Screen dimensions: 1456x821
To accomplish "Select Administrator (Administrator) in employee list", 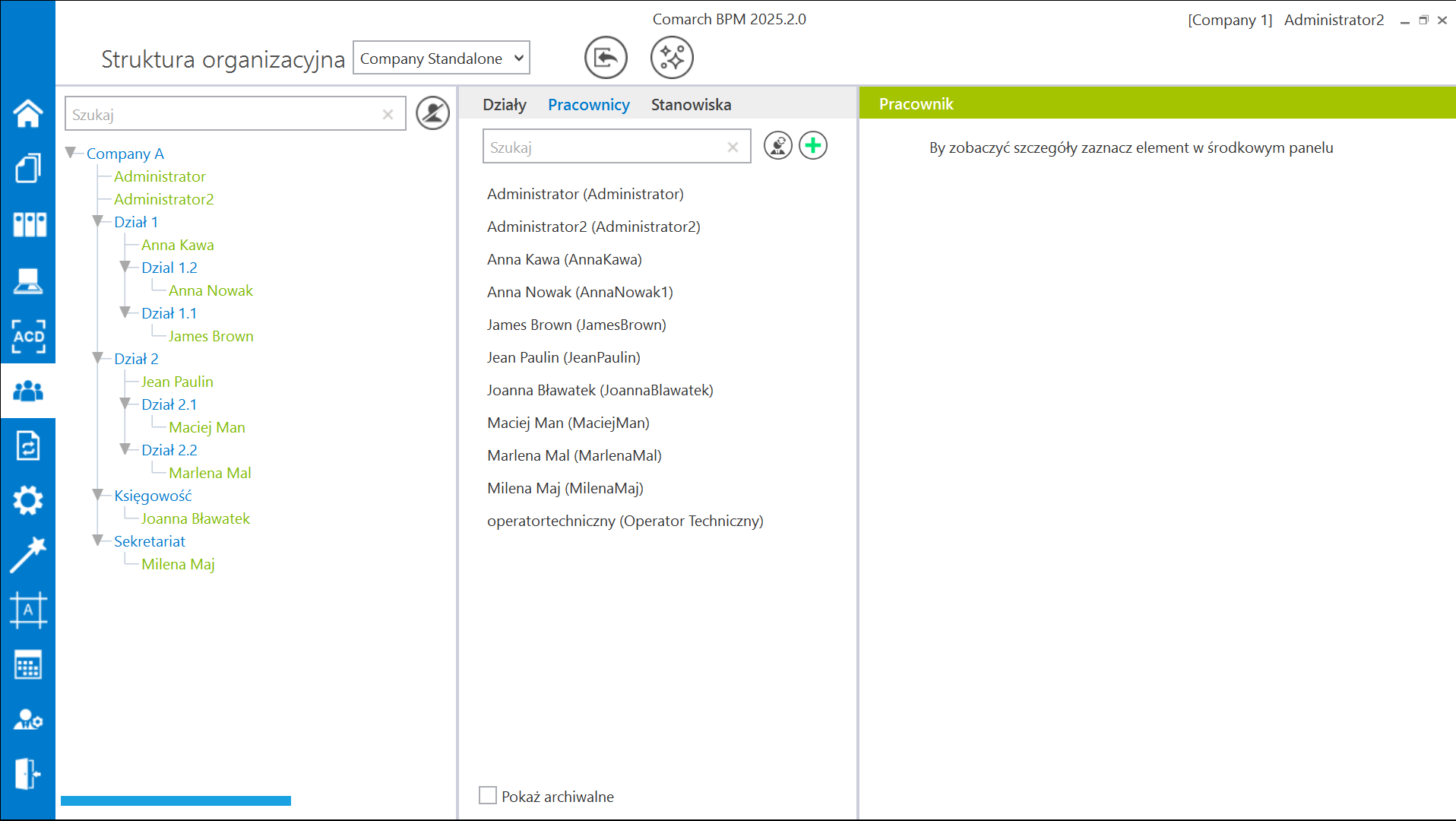I will 585,194.
